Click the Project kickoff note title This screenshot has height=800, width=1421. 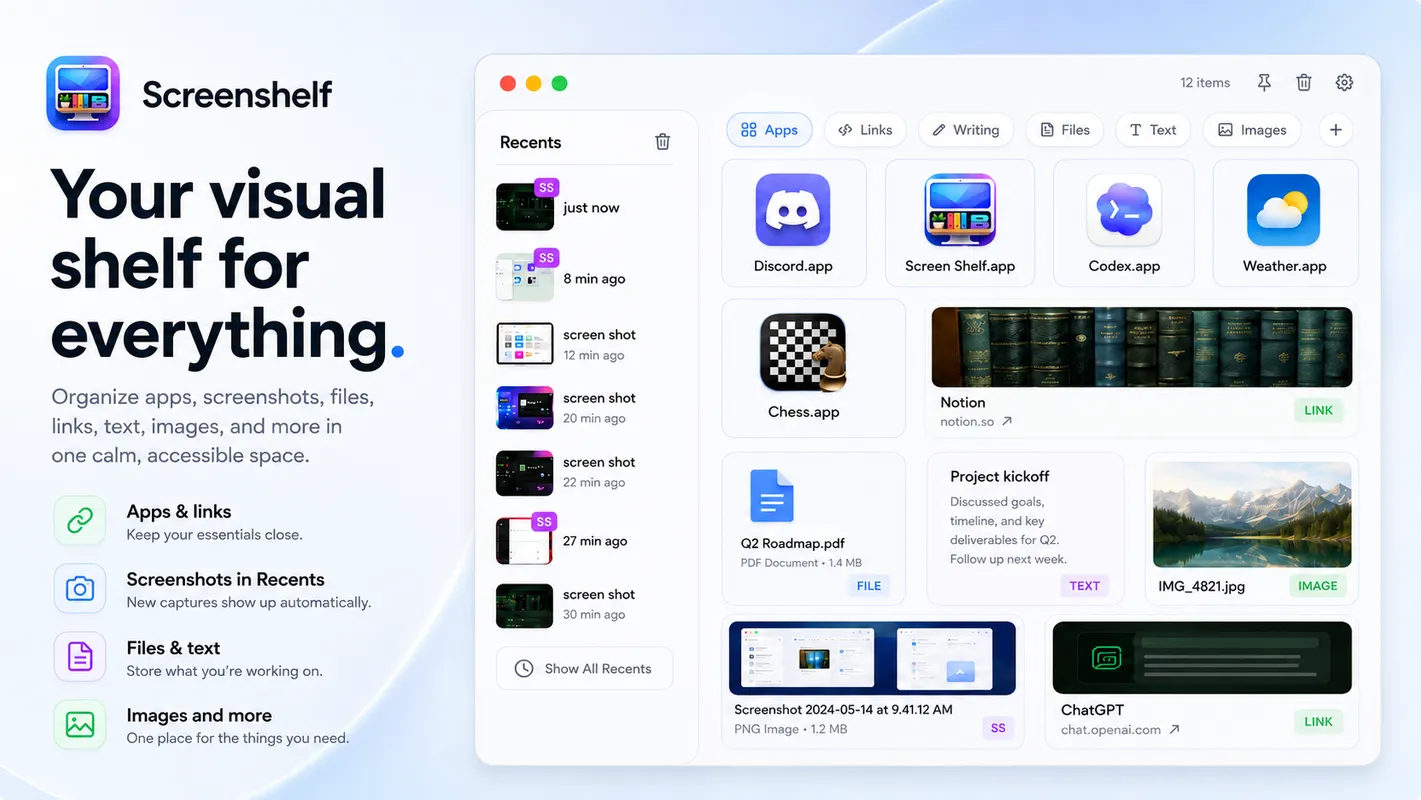[999, 477]
